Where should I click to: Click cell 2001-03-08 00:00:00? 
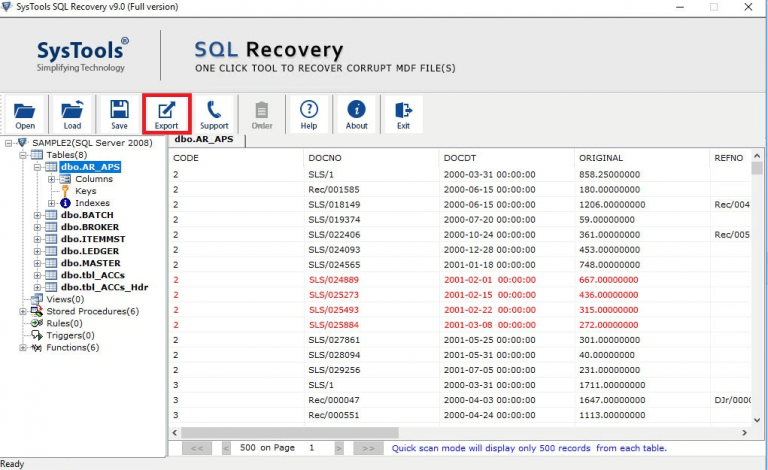[x=489, y=325]
